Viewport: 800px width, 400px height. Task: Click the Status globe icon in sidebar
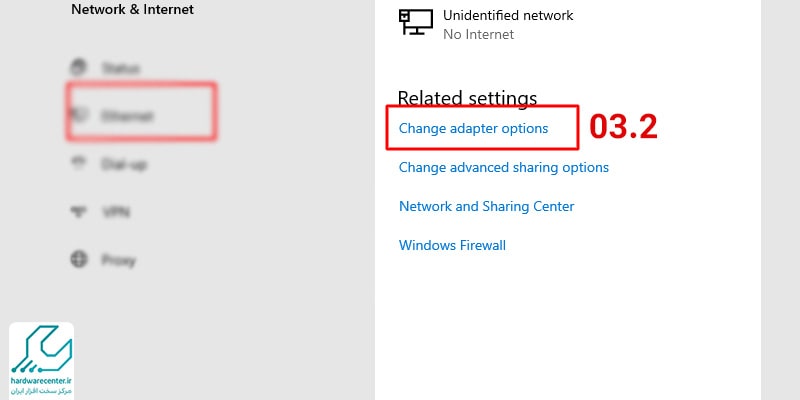(79, 67)
